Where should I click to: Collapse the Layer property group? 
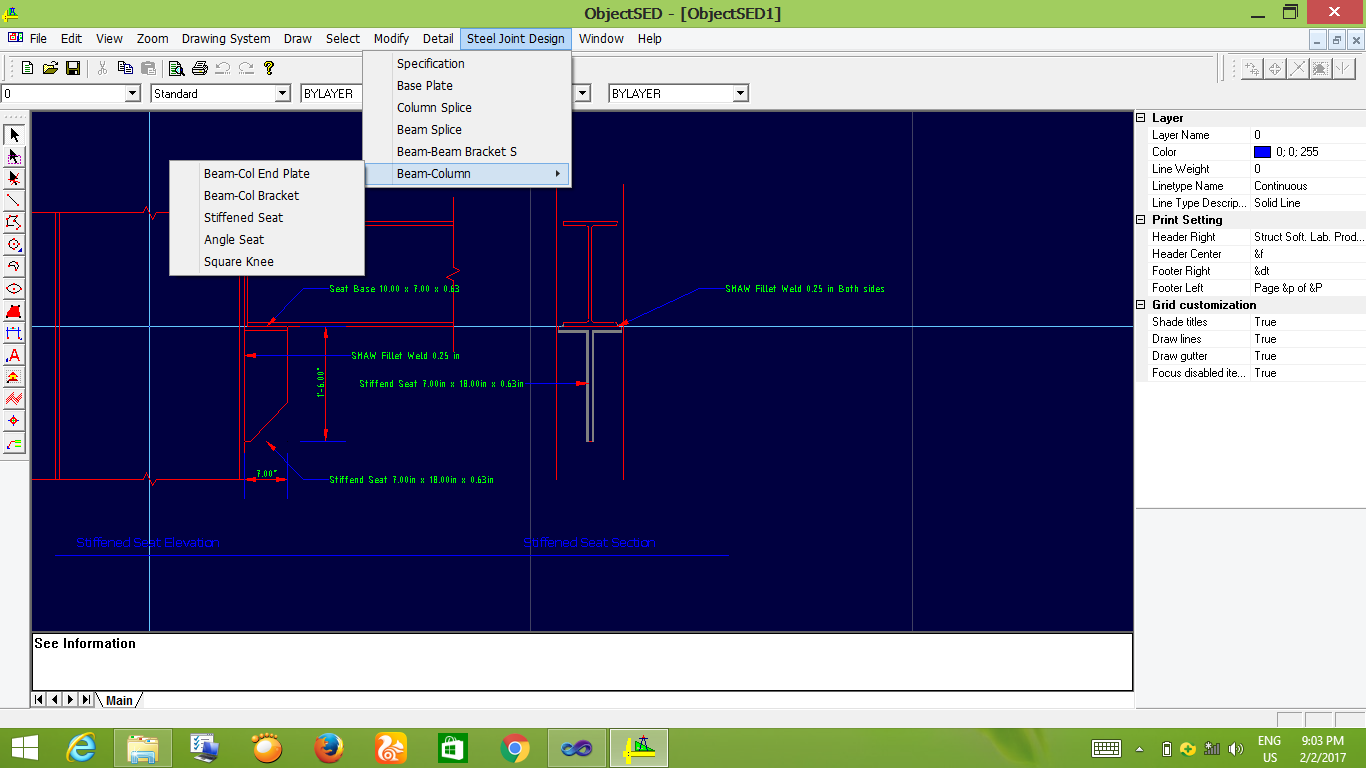coord(1141,118)
